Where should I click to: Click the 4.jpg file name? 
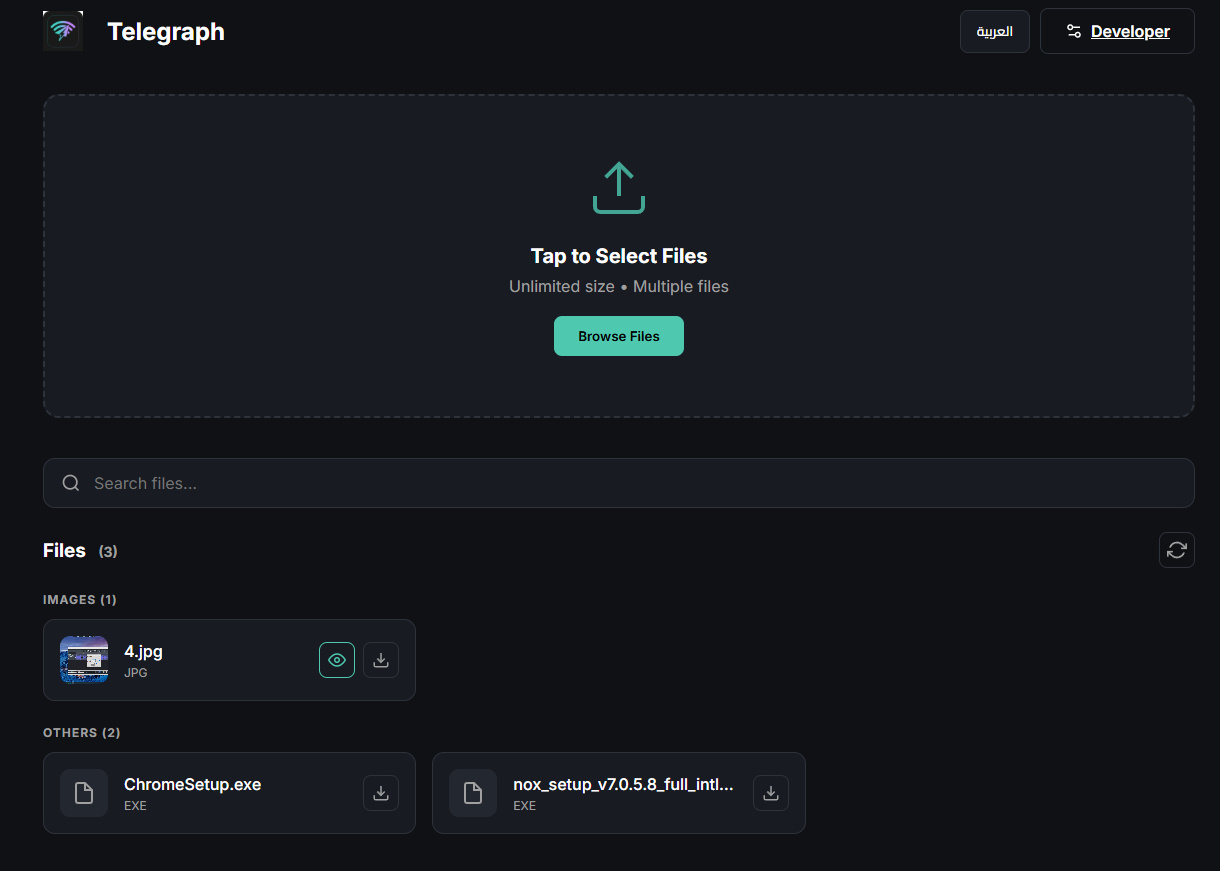tap(143, 652)
